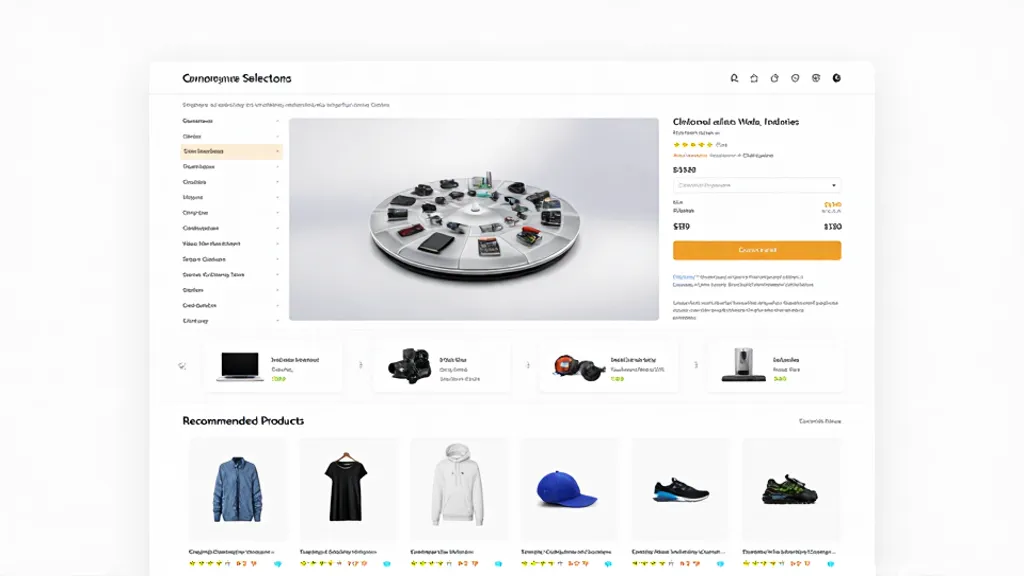Click the left arrow of product carousel
This screenshot has width=1024, height=576.
click(x=182, y=366)
